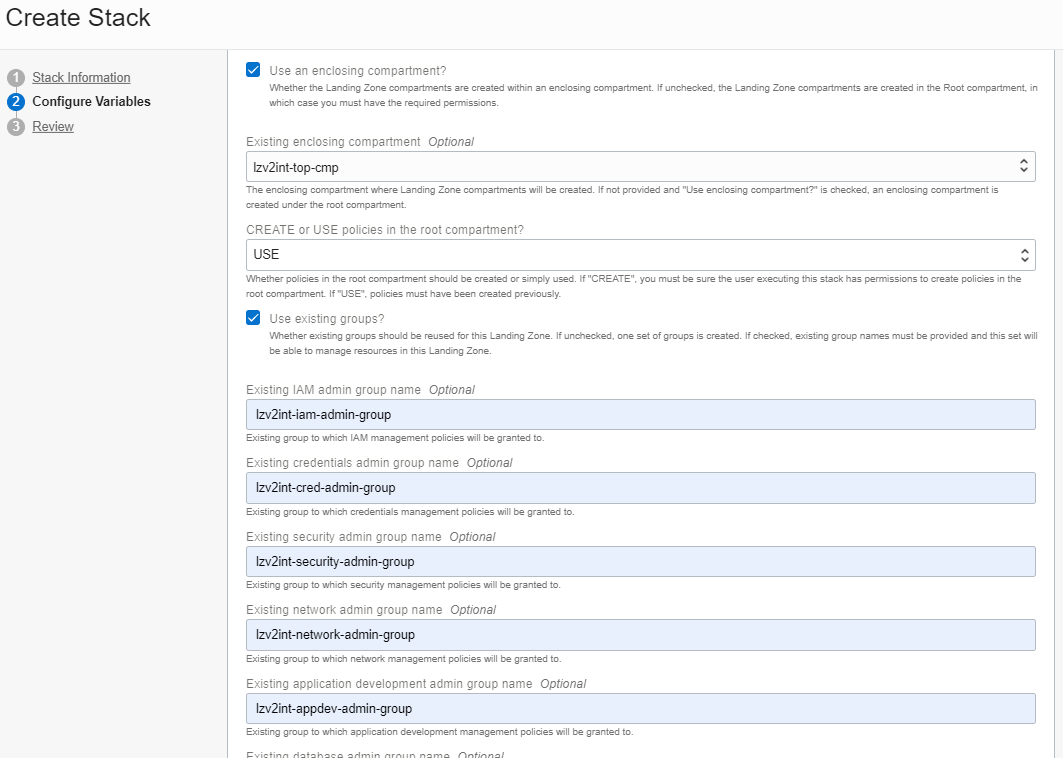Uncheck Use an enclosing compartment checkbox
This screenshot has height=758, width=1063.
253,70
